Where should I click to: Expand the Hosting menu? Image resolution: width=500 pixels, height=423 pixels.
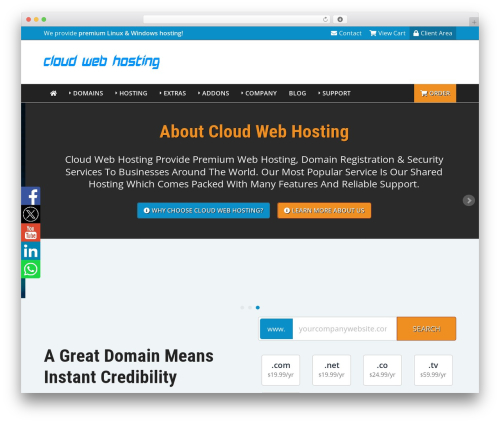(x=131, y=93)
